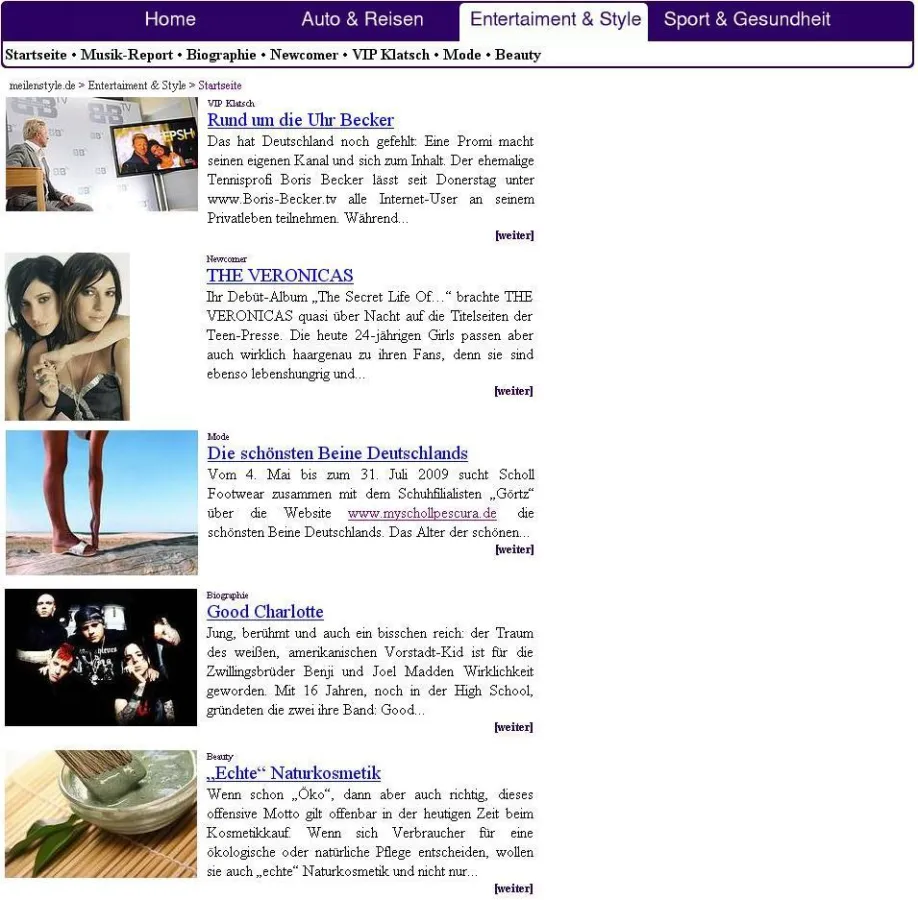Select Beauty in the submenu
The image size is (918, 900).
pos(518,55)
